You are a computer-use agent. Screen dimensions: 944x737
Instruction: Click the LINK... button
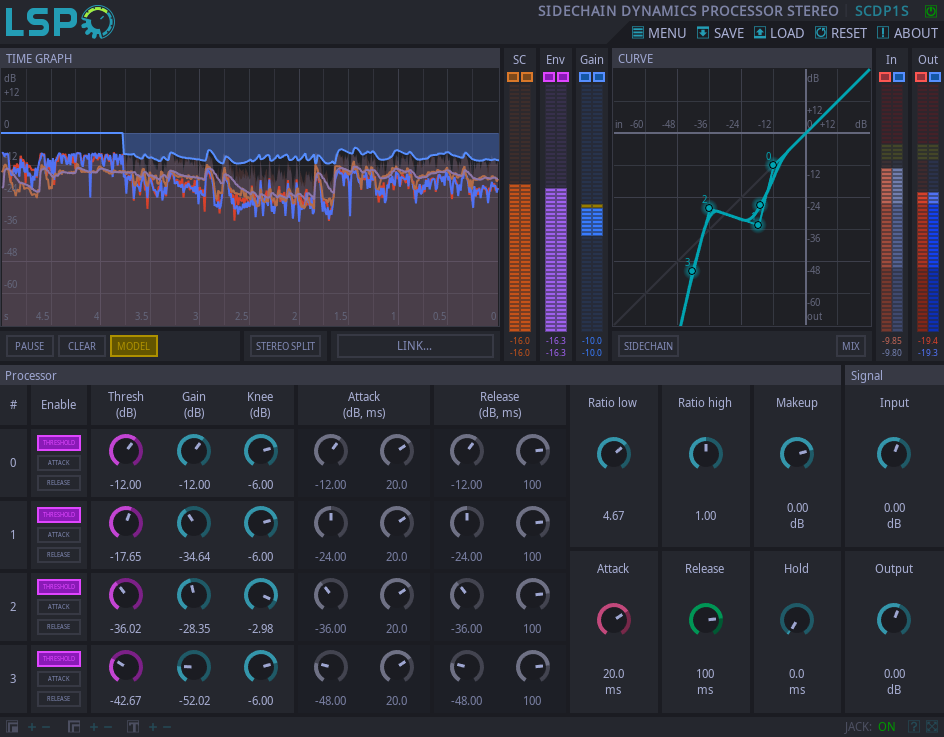[x=415, y=346]
